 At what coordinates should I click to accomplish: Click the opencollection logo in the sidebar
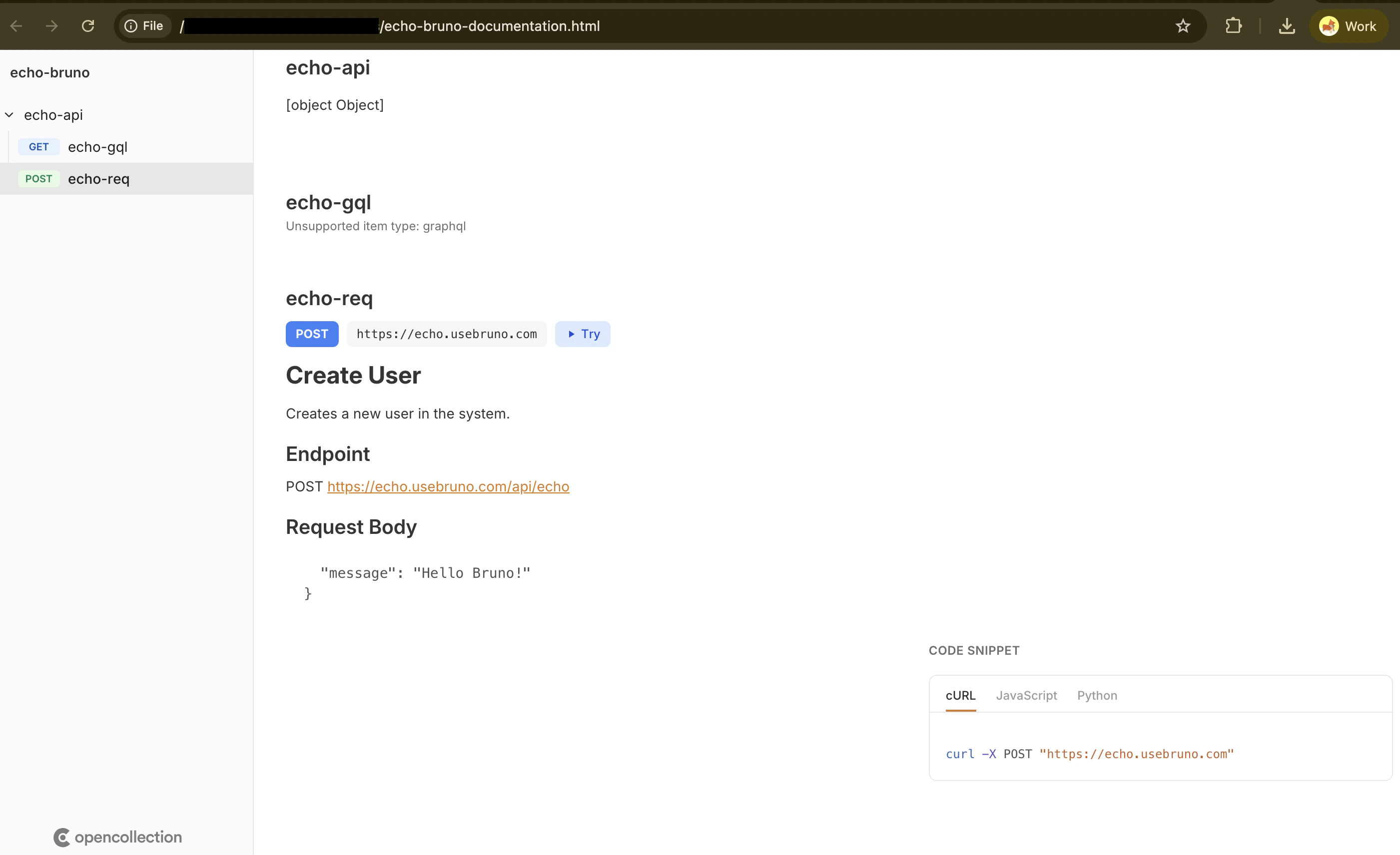(117, 837)
